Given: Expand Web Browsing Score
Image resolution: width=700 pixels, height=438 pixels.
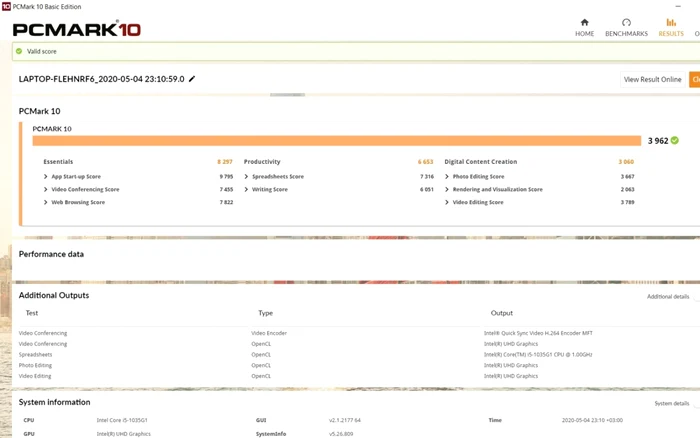Looking at the screenshot, I should (46, 202).
